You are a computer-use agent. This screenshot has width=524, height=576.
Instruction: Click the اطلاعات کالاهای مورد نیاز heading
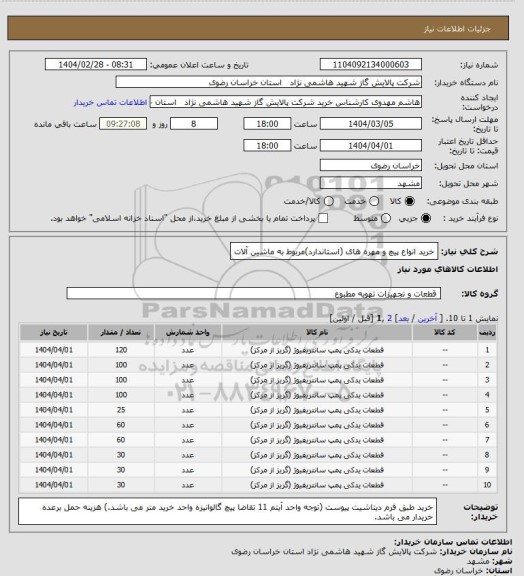tap(448, 269)
